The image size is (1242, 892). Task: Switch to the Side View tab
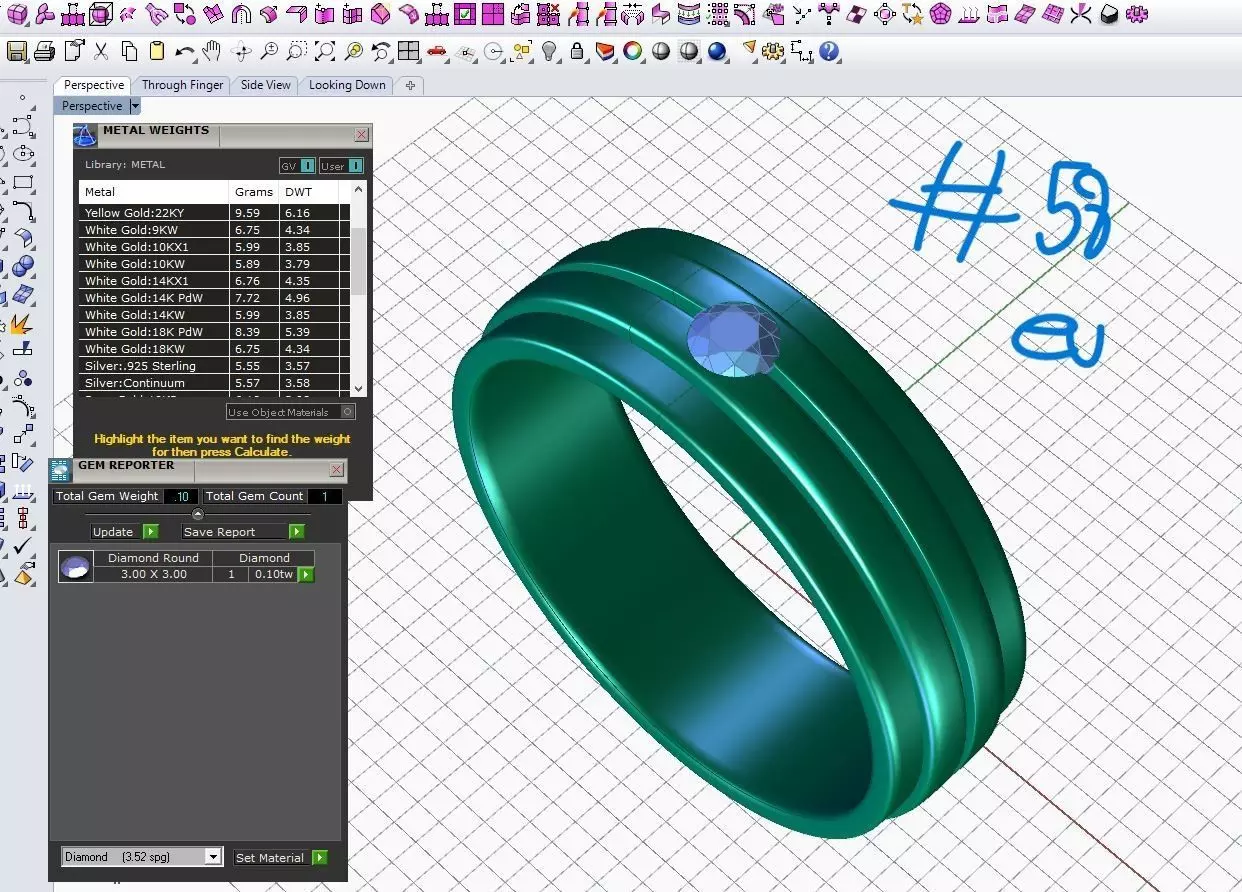coord(266,85)
